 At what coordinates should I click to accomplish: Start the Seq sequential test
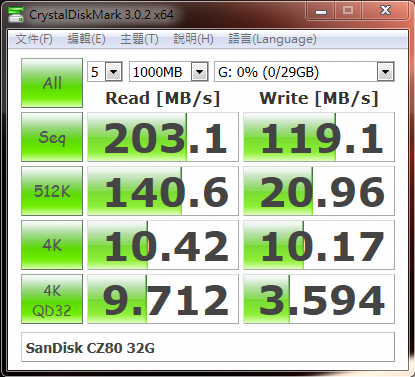tap(52, 137)
